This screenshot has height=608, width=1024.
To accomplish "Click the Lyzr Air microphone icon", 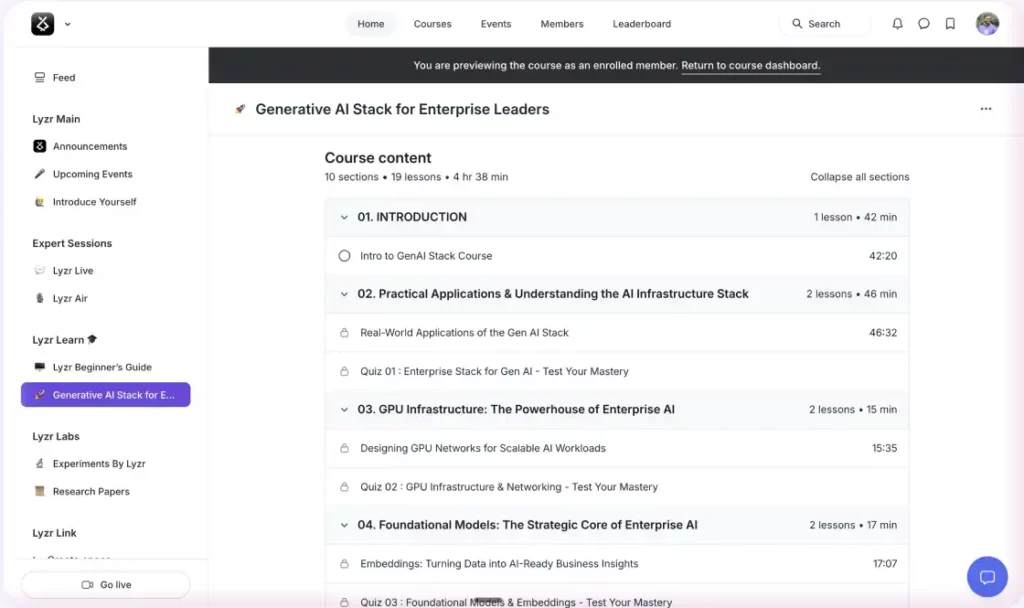I will (39, 298).
